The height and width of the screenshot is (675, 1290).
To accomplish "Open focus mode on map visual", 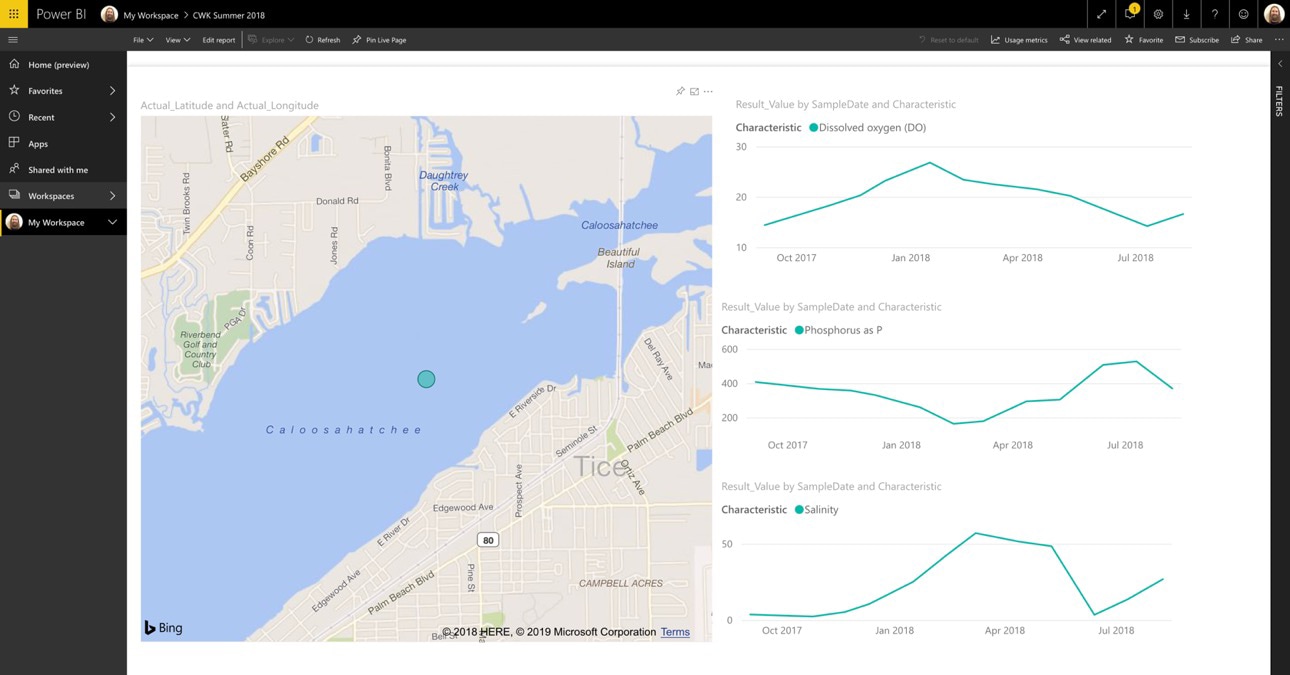I will [x=694, y=91].
